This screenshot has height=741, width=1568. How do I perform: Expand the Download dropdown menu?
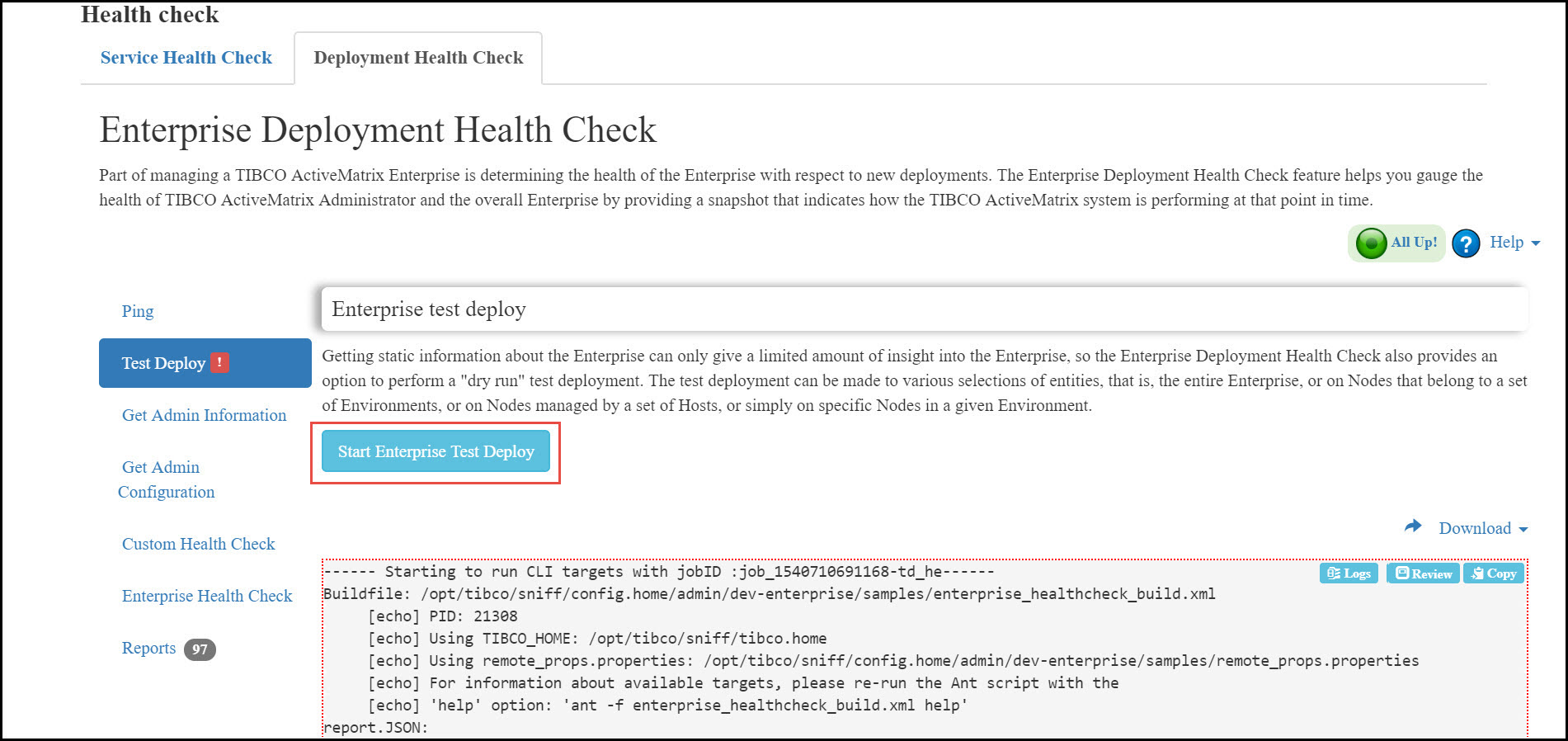click(1483, 528)
